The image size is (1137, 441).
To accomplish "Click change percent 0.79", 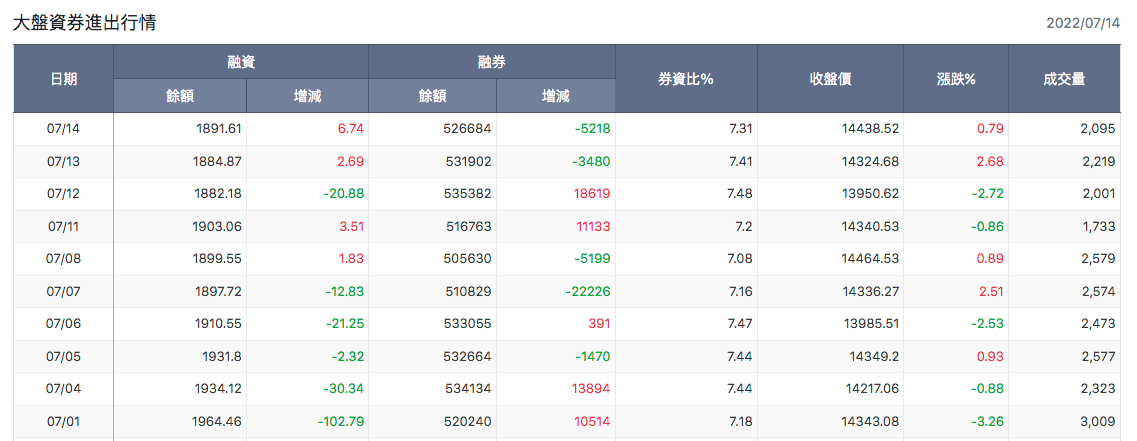I will pyautogui.click(x=991, y=129).
